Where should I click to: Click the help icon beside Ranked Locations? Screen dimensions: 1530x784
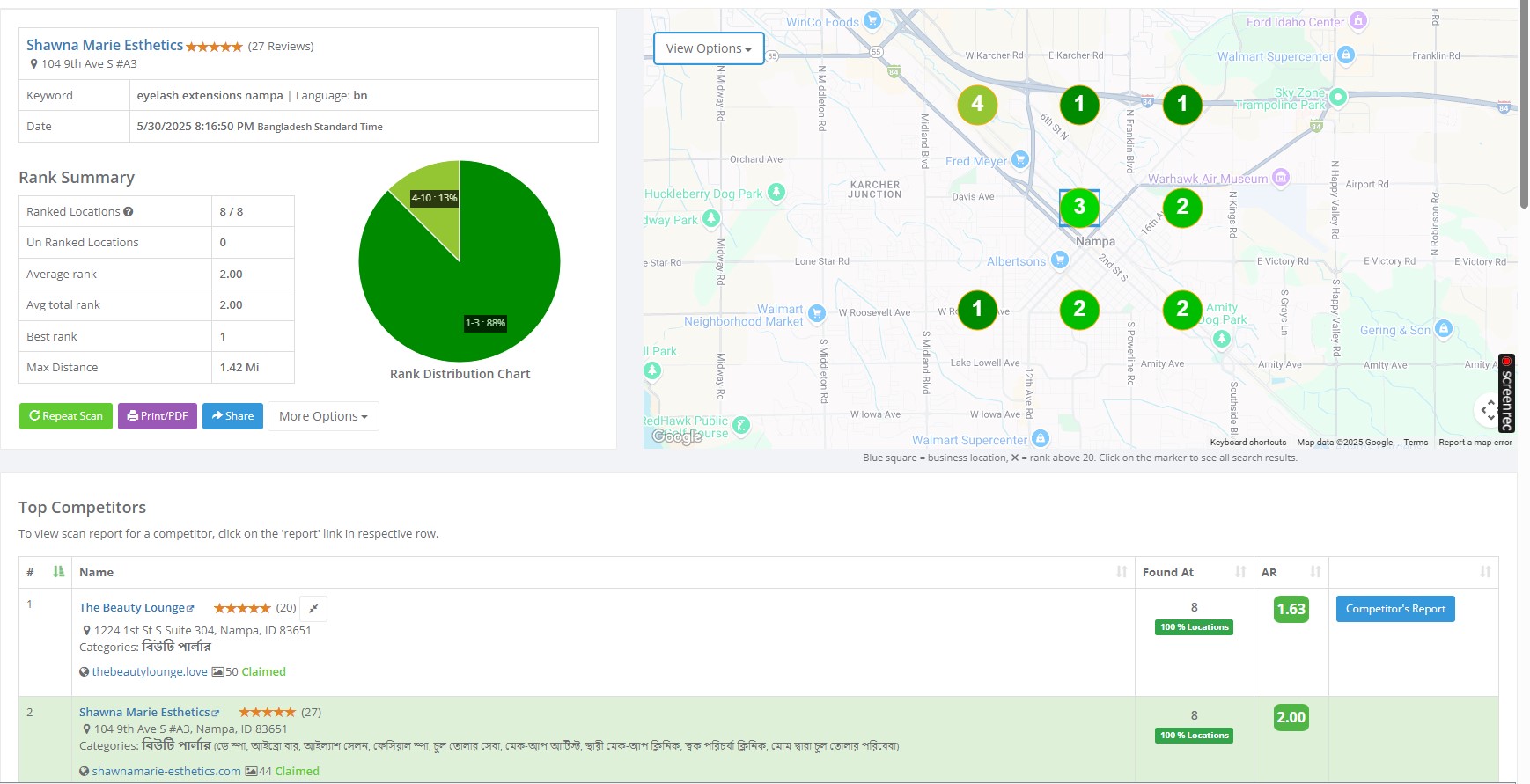tap(129, 212)
